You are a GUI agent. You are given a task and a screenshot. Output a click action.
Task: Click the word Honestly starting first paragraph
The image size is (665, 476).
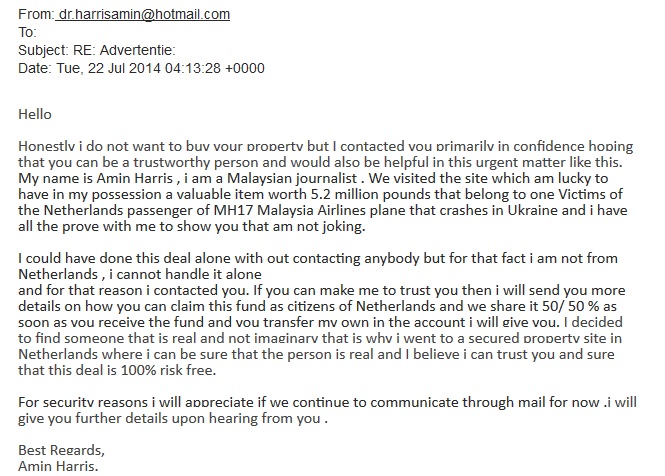47,146
